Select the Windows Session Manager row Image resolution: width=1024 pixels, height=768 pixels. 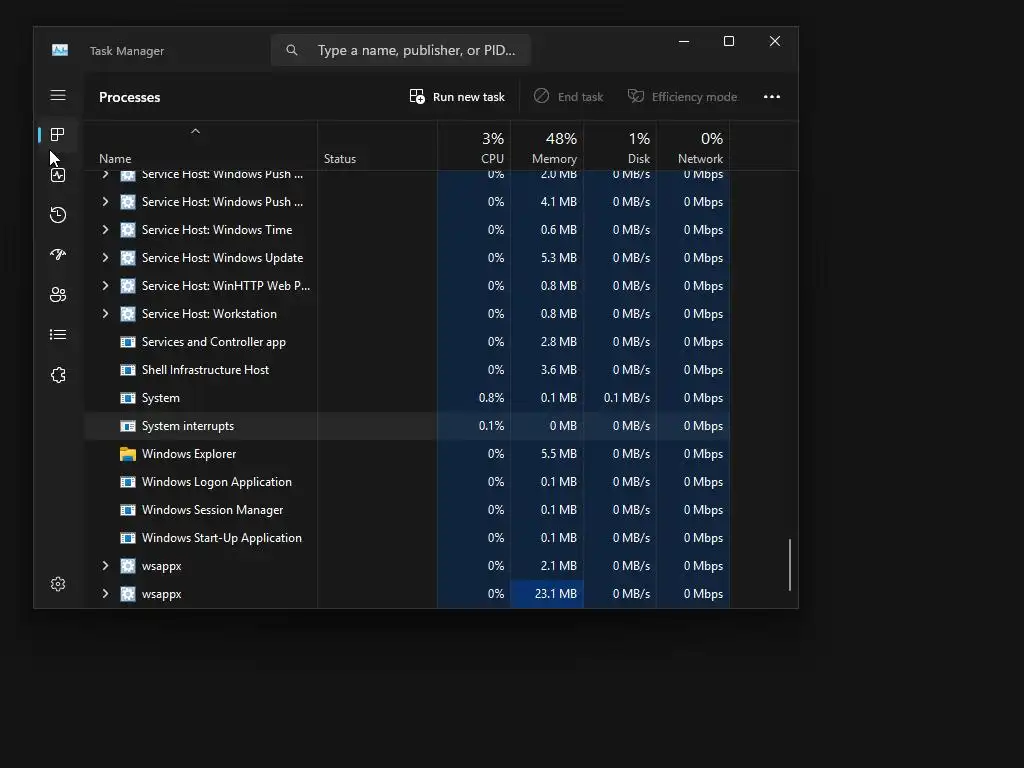point(407,510)
